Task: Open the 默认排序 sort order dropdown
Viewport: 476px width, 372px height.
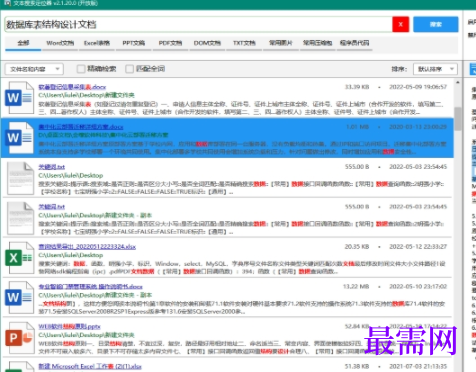Action: point(435,69)
